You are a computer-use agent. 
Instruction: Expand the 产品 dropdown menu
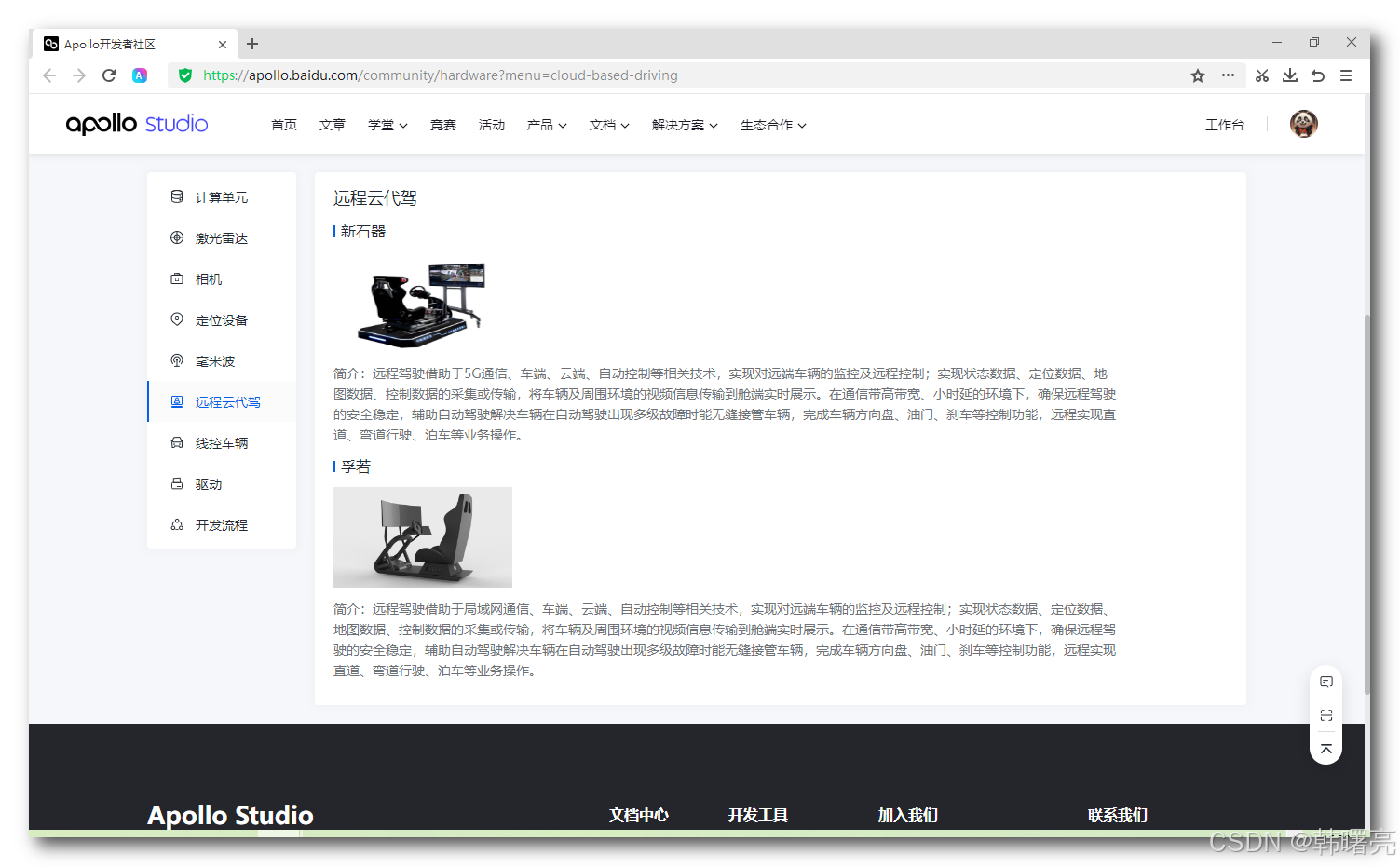coord(547,125)
